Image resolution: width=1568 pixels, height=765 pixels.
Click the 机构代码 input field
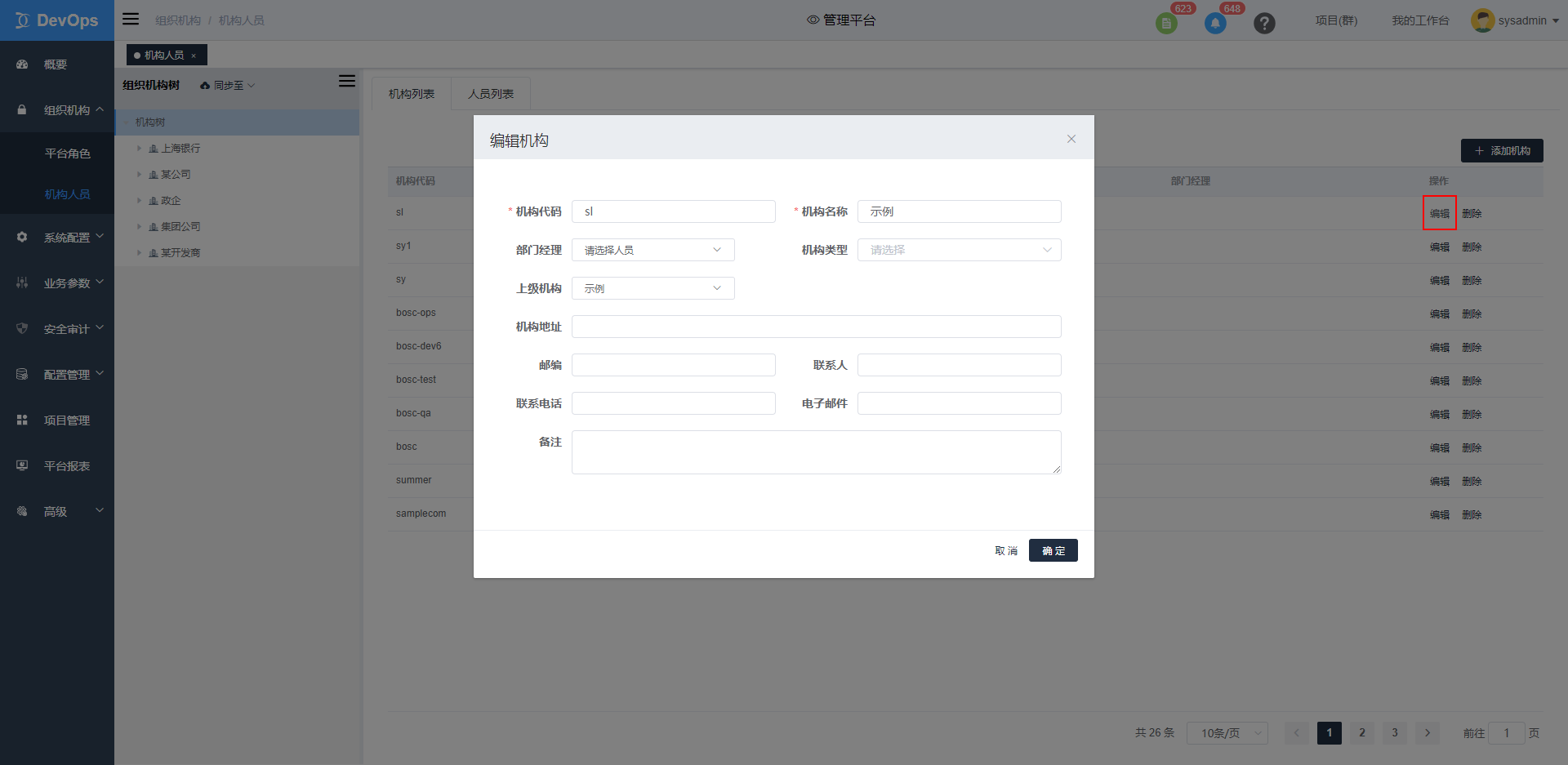pos(674,211)
